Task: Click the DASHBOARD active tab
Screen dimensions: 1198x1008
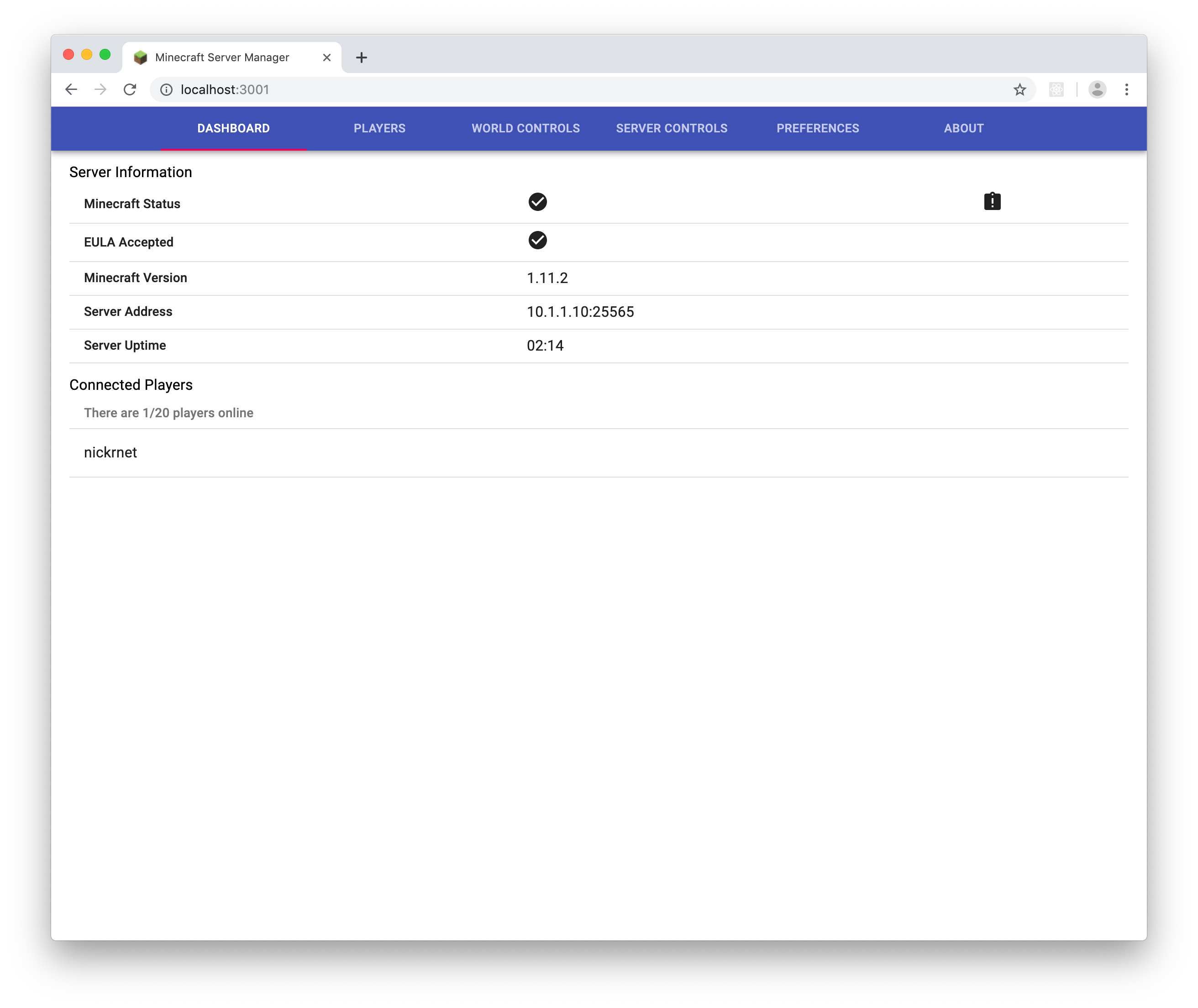Action: click(234, 128)
